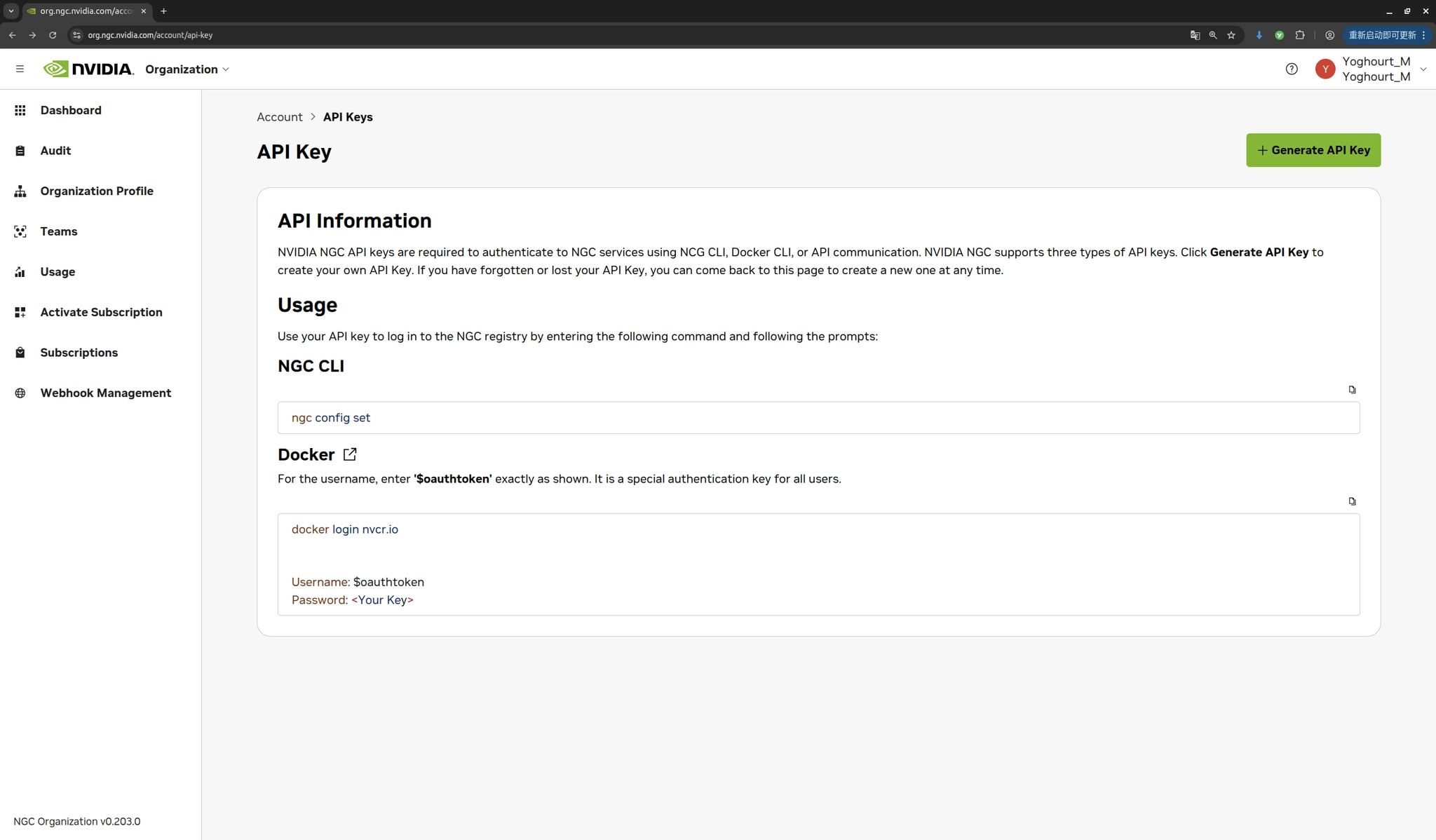Open Dashboard in the sidebar

tap(71, 110)
